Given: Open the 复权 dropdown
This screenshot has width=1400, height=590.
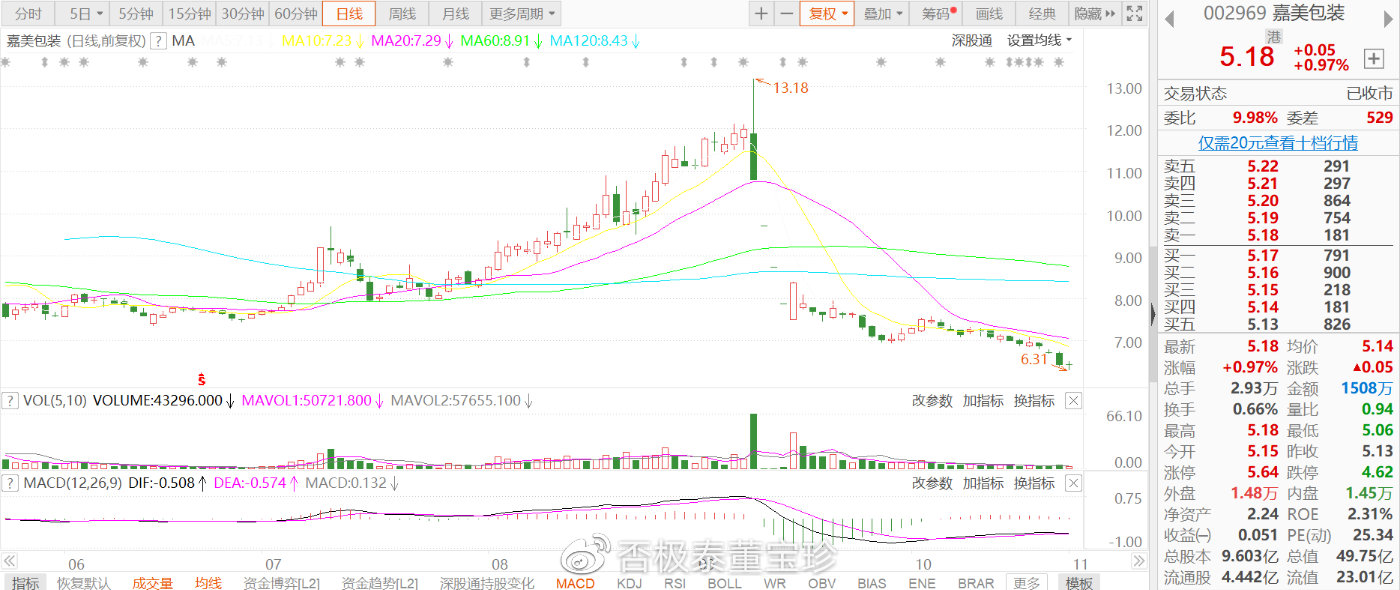Looking at the screenshot, I should (828, 14).
